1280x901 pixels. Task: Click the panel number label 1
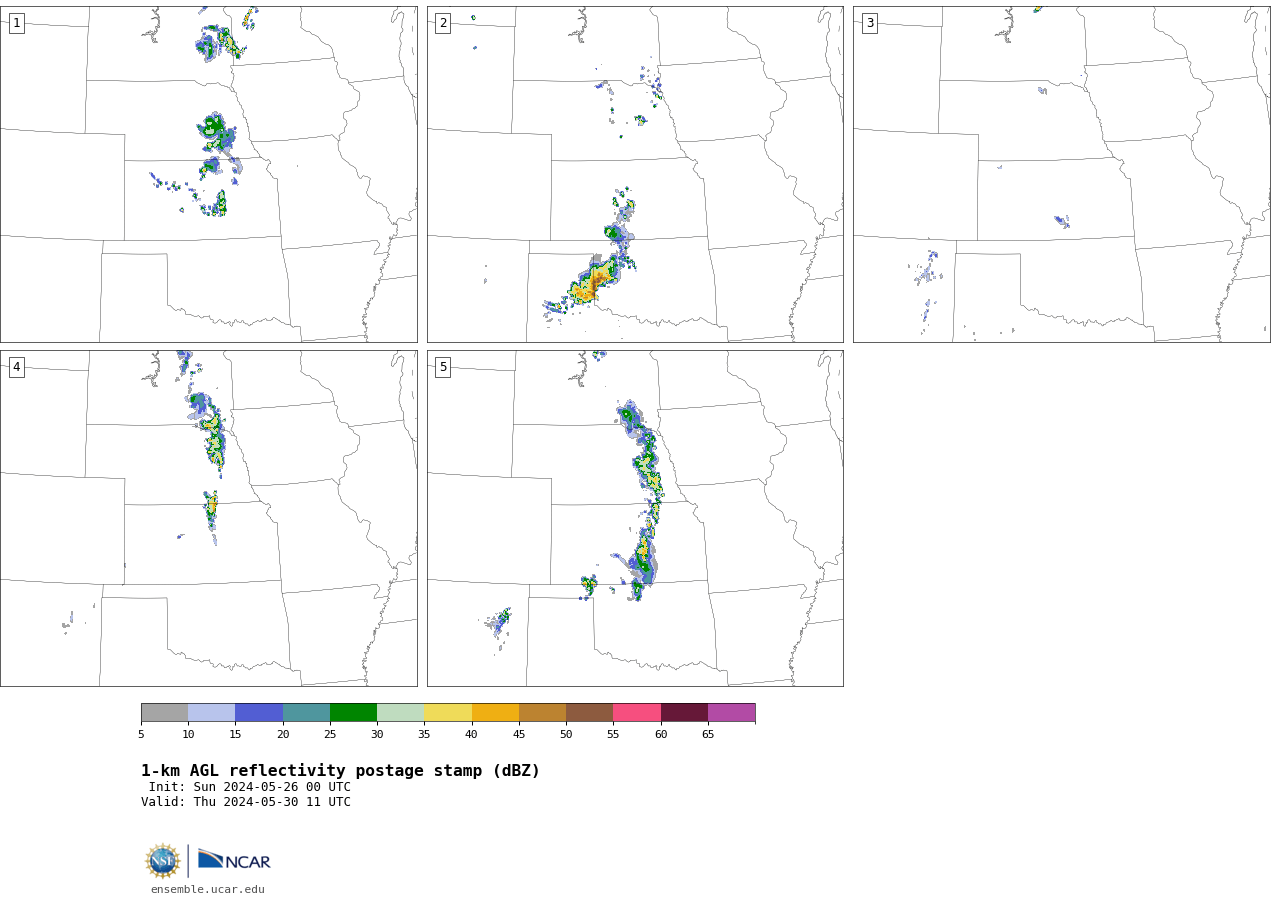pos(16,23)
